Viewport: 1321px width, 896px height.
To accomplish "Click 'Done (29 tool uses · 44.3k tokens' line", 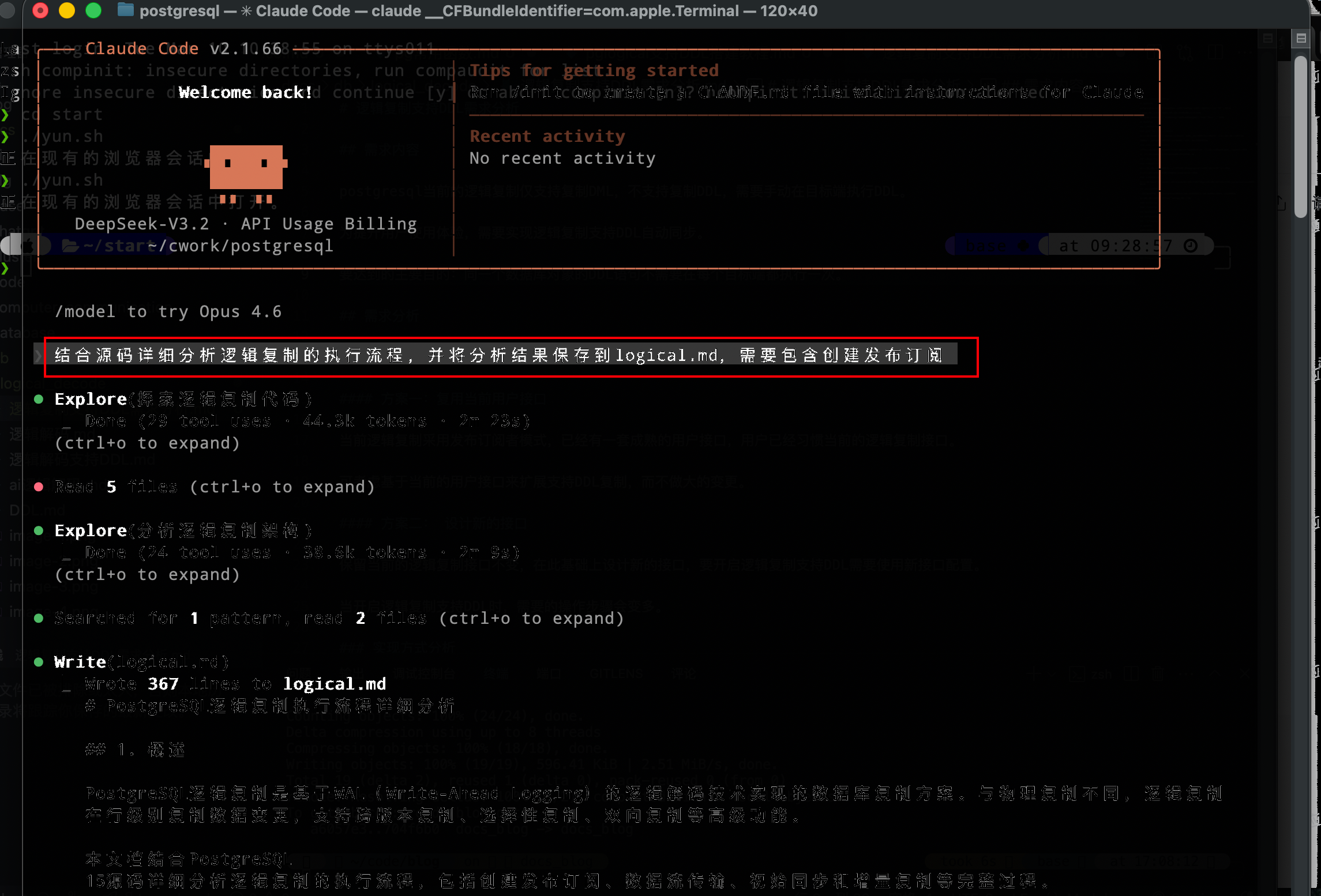I will 307,421.
